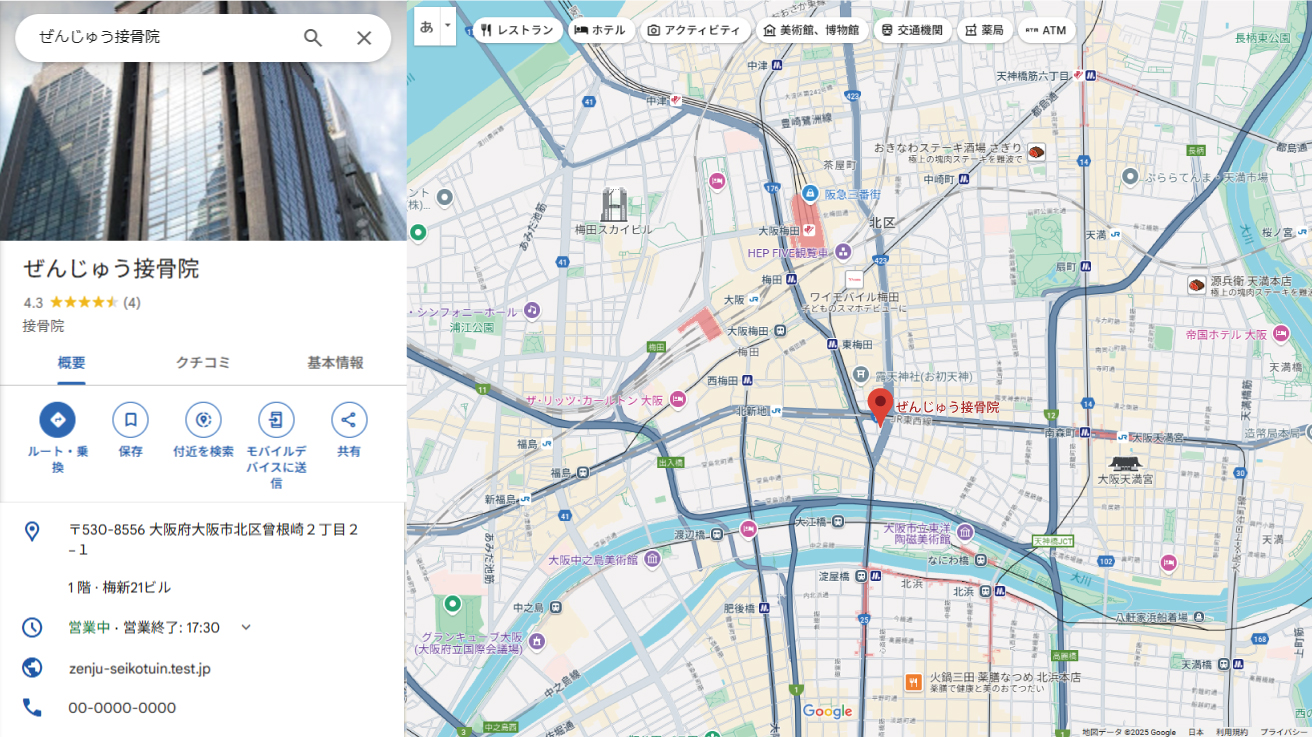This screenshot has width=1312, height=737.
Task: Click the search magnifier icon
Action: point(313,38)
